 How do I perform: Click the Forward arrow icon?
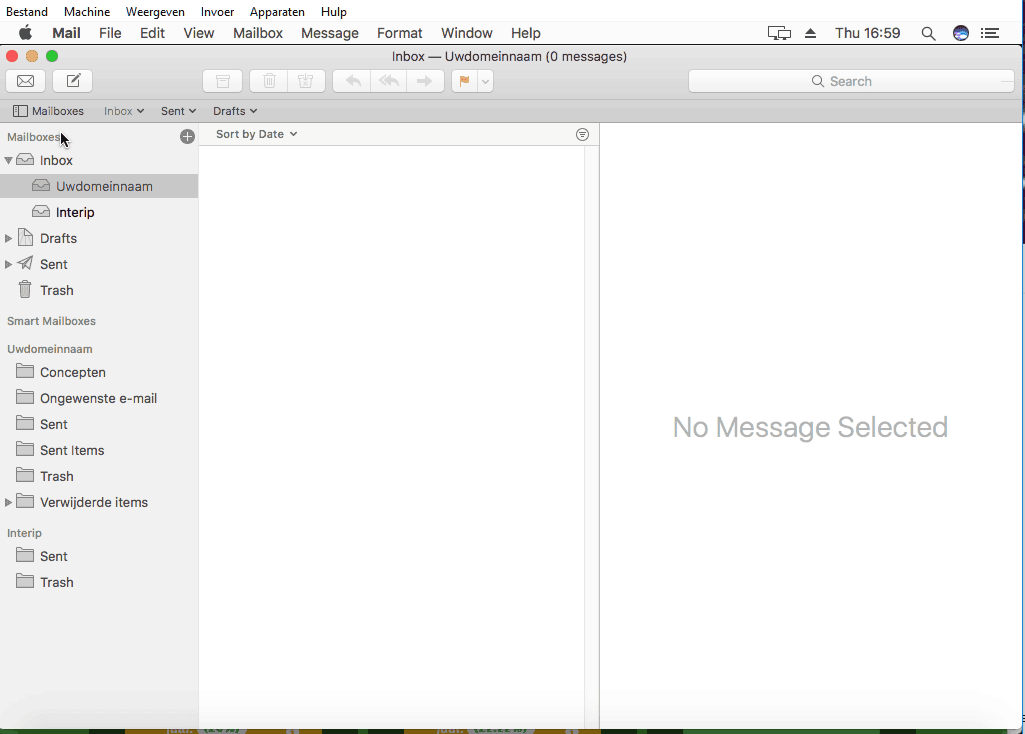[425, 81]
